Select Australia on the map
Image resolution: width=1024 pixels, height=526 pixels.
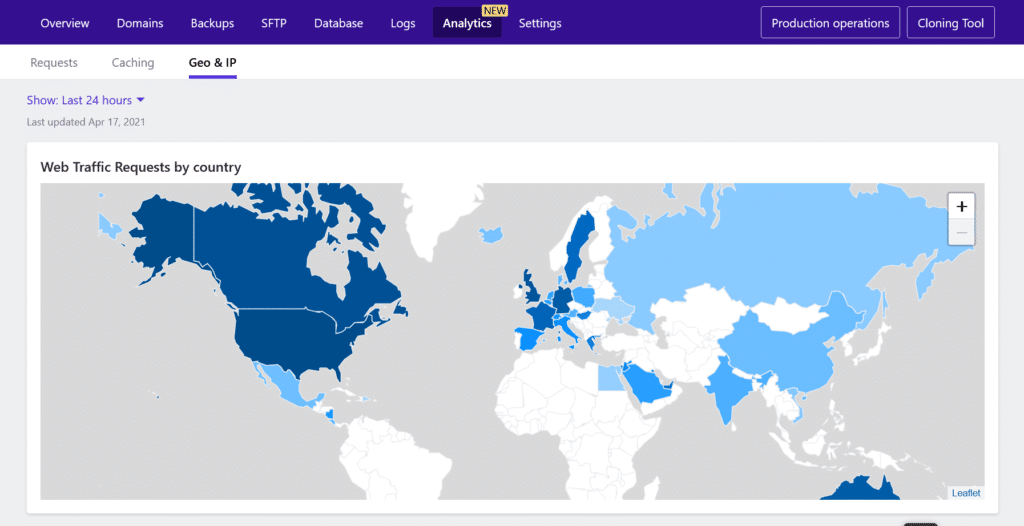(859, 490)
